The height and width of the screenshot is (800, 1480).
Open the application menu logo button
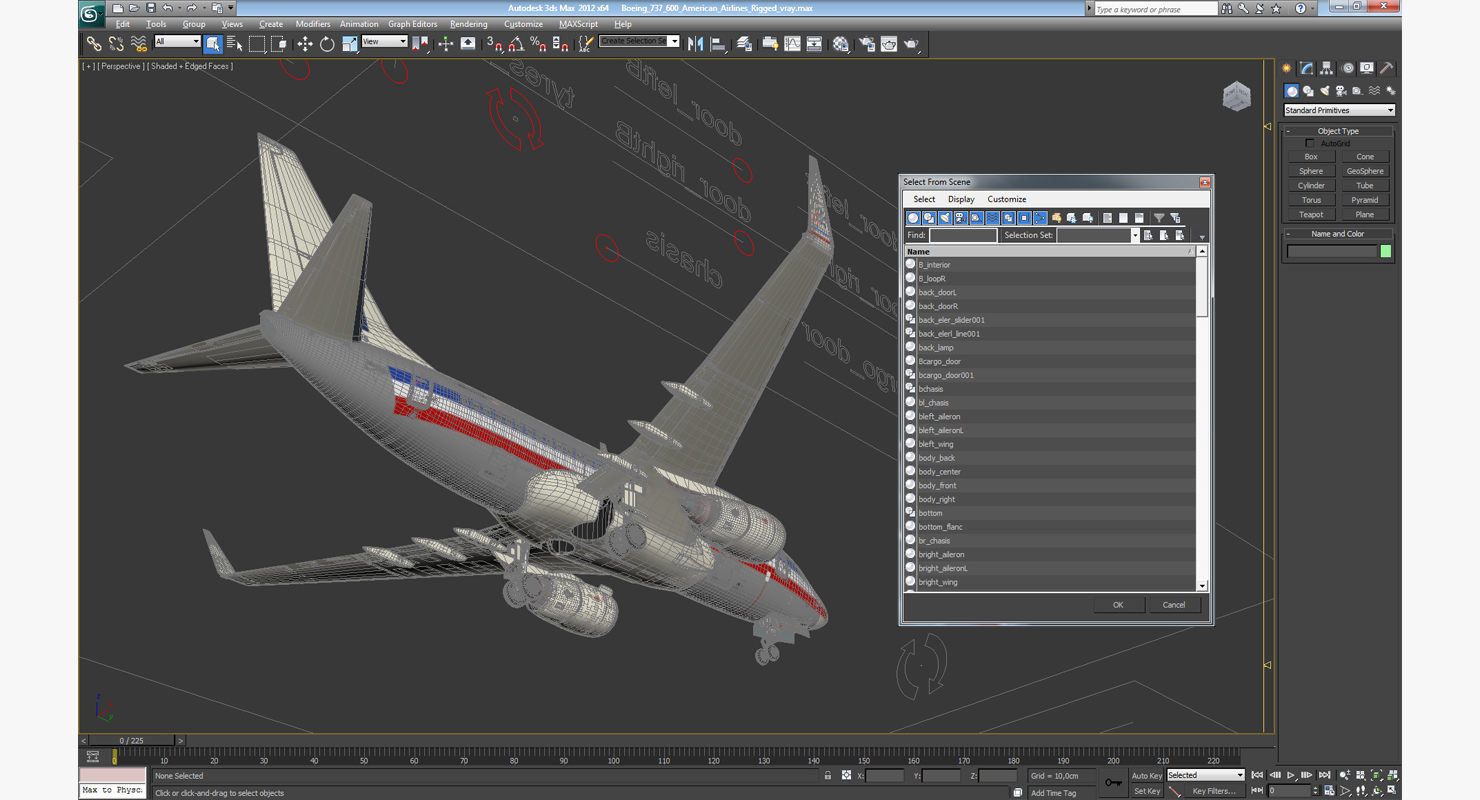point(91,13)
